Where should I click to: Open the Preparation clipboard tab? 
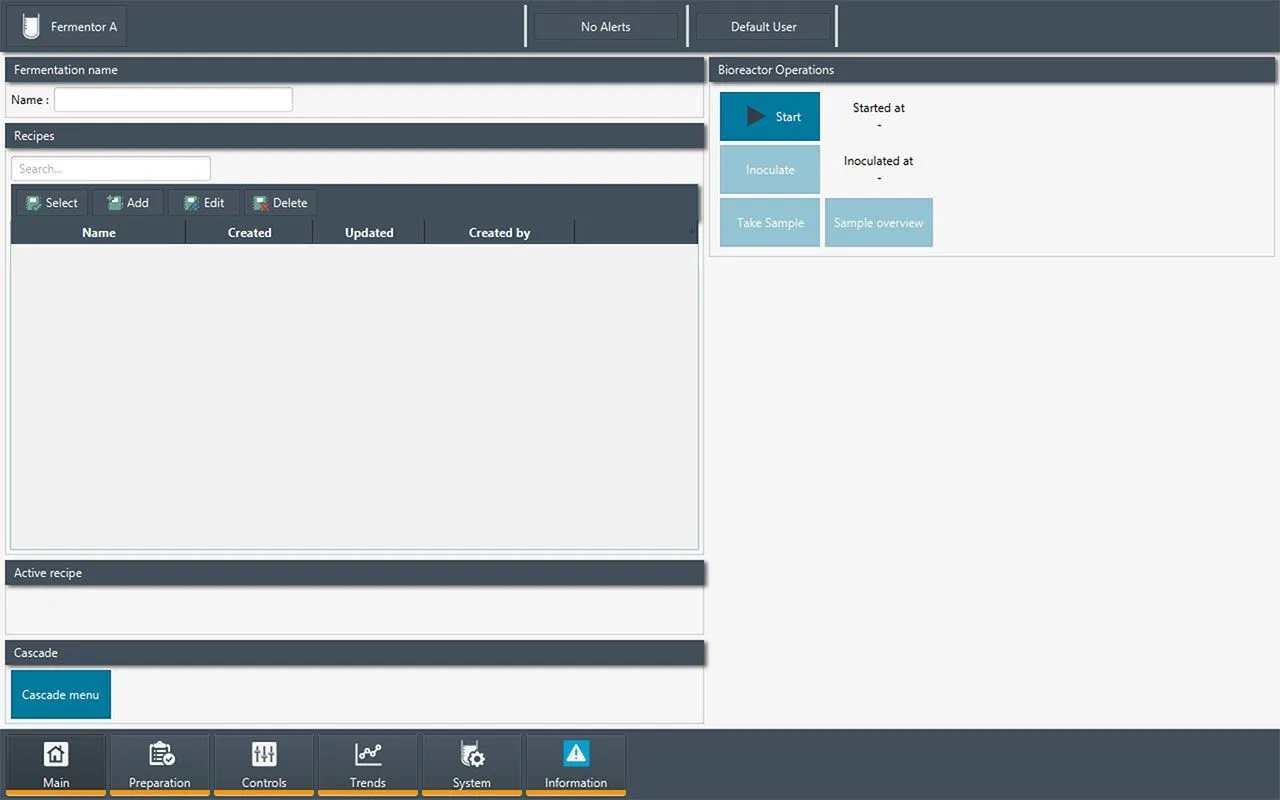click(160, 765)
